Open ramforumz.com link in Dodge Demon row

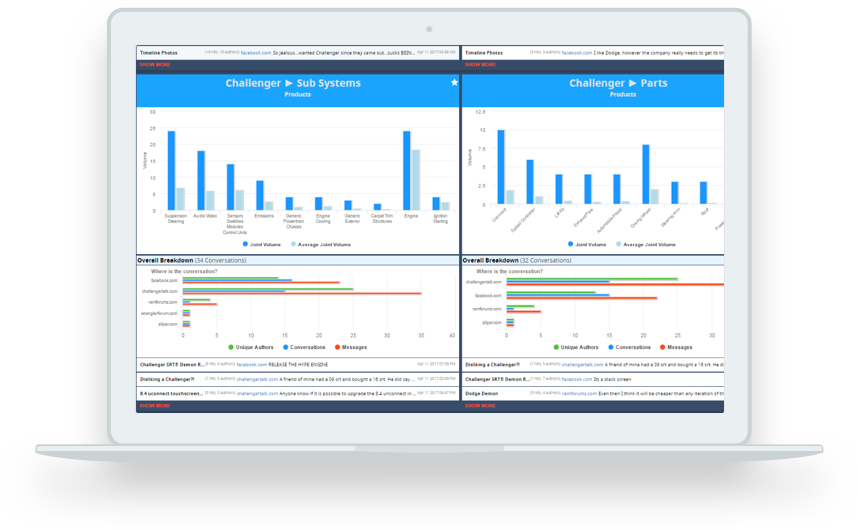[579, 393]
